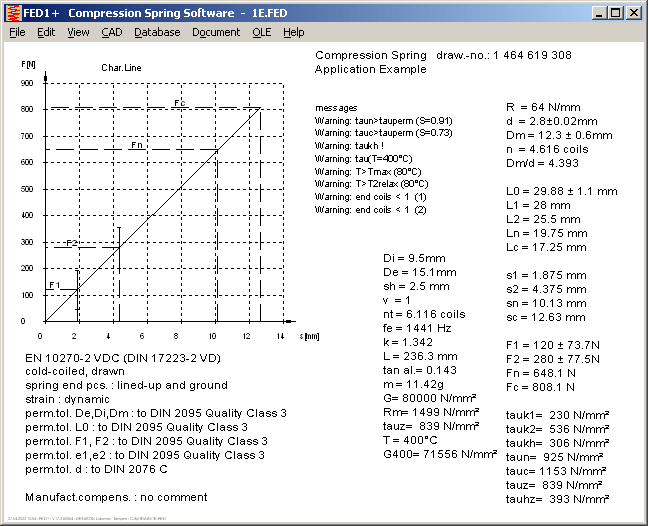The width and height of the screenshot is (648, 526).
Task: Open the CAD menu
Action: (x=112, y=32)
